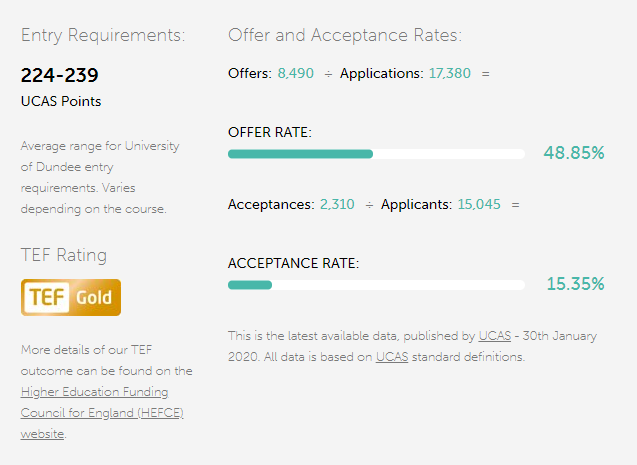Click the TEF Gold badge
637x465 pixels.
point(71,297)
